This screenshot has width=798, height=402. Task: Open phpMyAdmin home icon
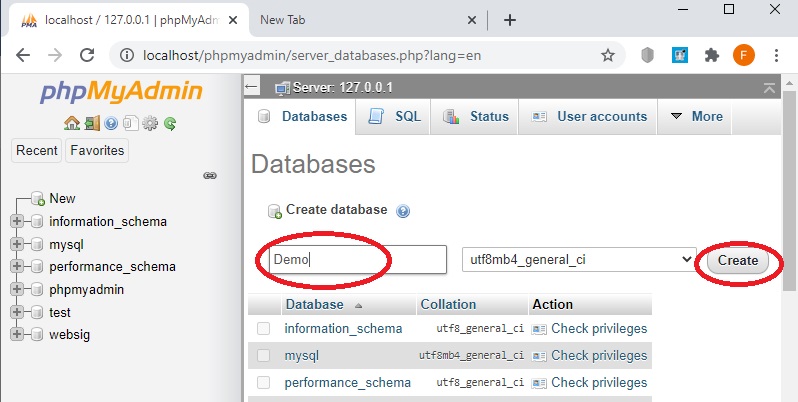click(72, 123)
